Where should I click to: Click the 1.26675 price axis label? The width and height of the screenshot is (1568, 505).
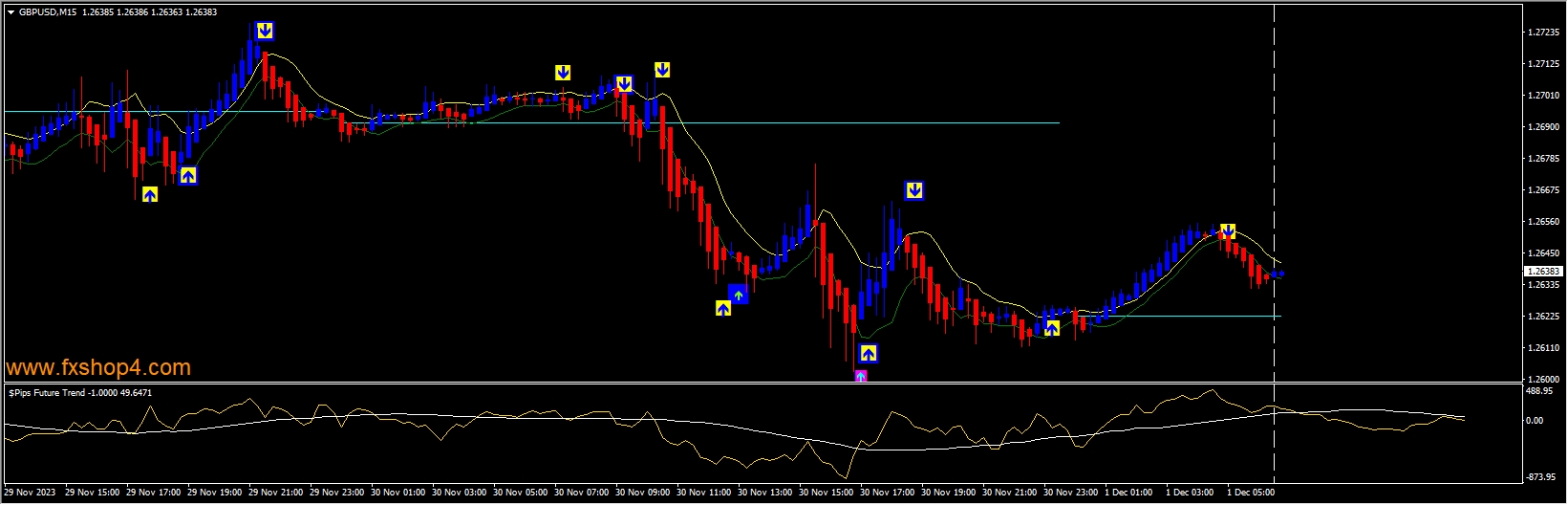pyautogui.click(x=1543, y=190)
